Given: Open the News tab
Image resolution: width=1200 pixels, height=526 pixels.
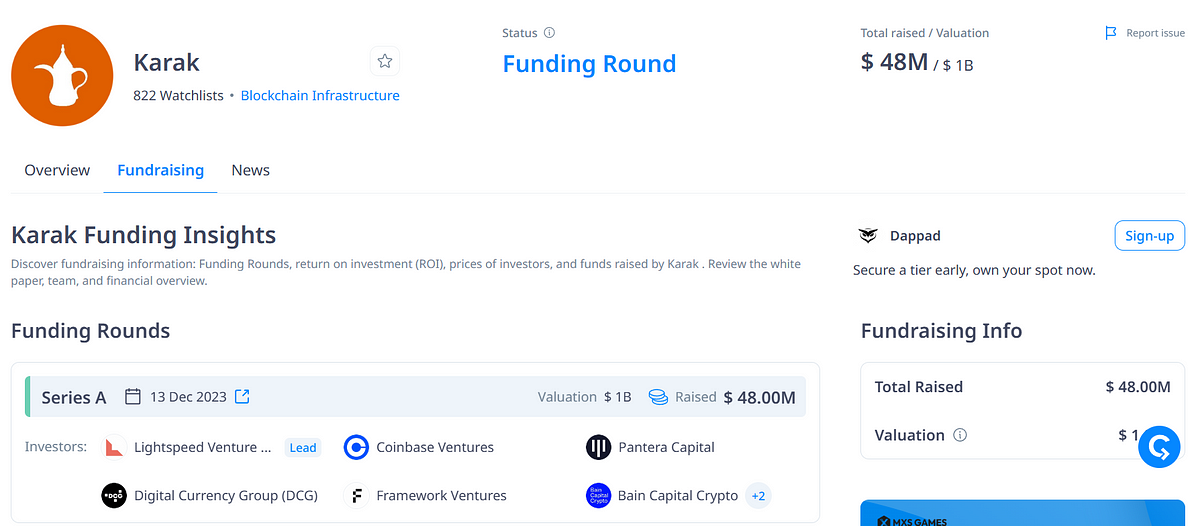Looking at the screenshot, I should coord(250,170).
